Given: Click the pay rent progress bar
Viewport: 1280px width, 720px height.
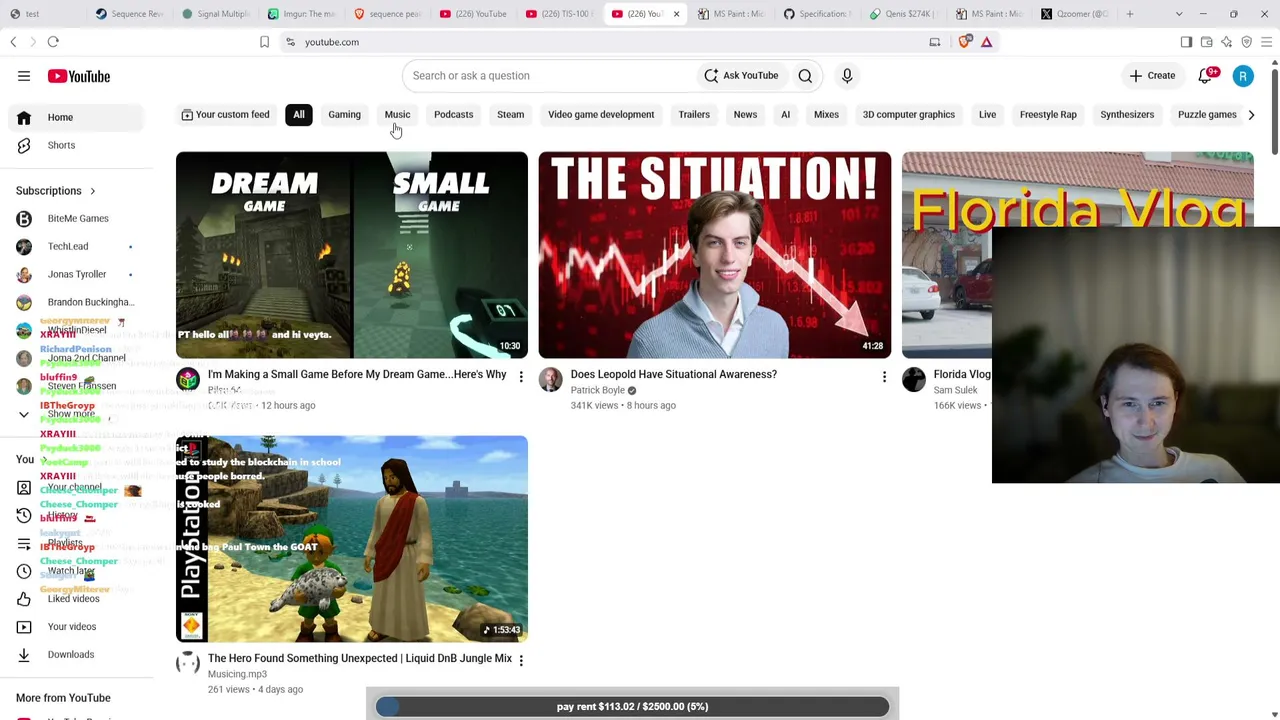Looking at the screenshot, I should (x=632, y=706).
